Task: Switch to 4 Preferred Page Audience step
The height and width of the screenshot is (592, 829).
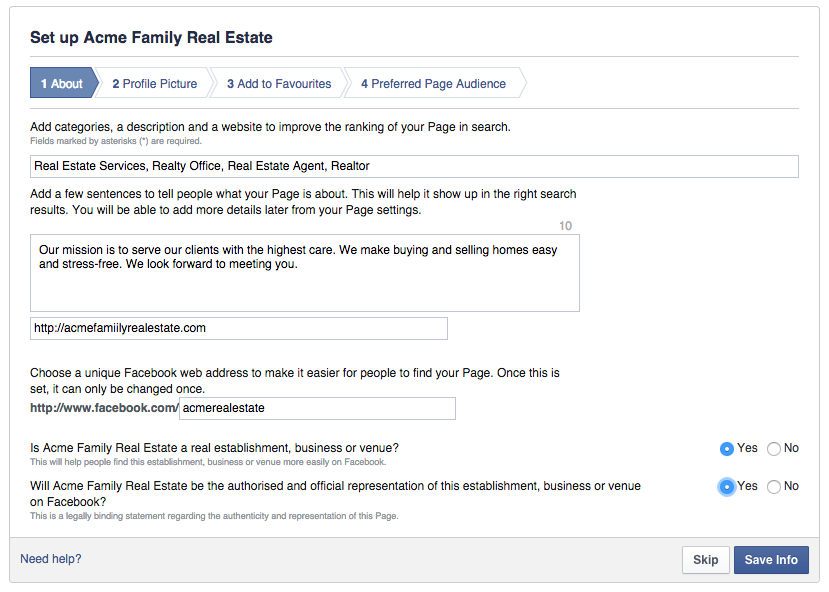Action: (x=434, y=84)
